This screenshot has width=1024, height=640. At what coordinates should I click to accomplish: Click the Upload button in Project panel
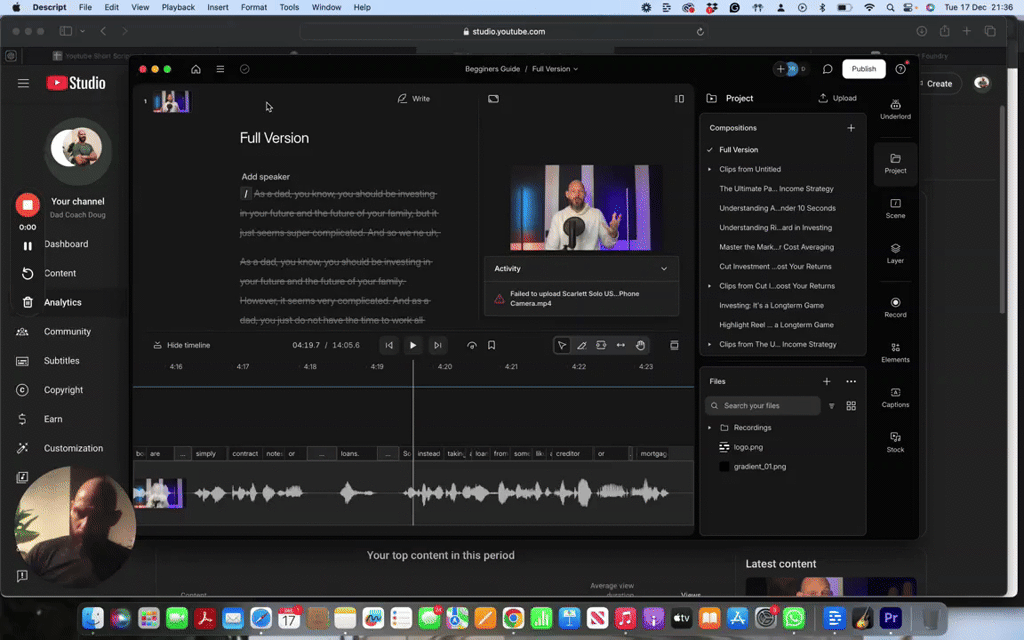pos(837,98)
